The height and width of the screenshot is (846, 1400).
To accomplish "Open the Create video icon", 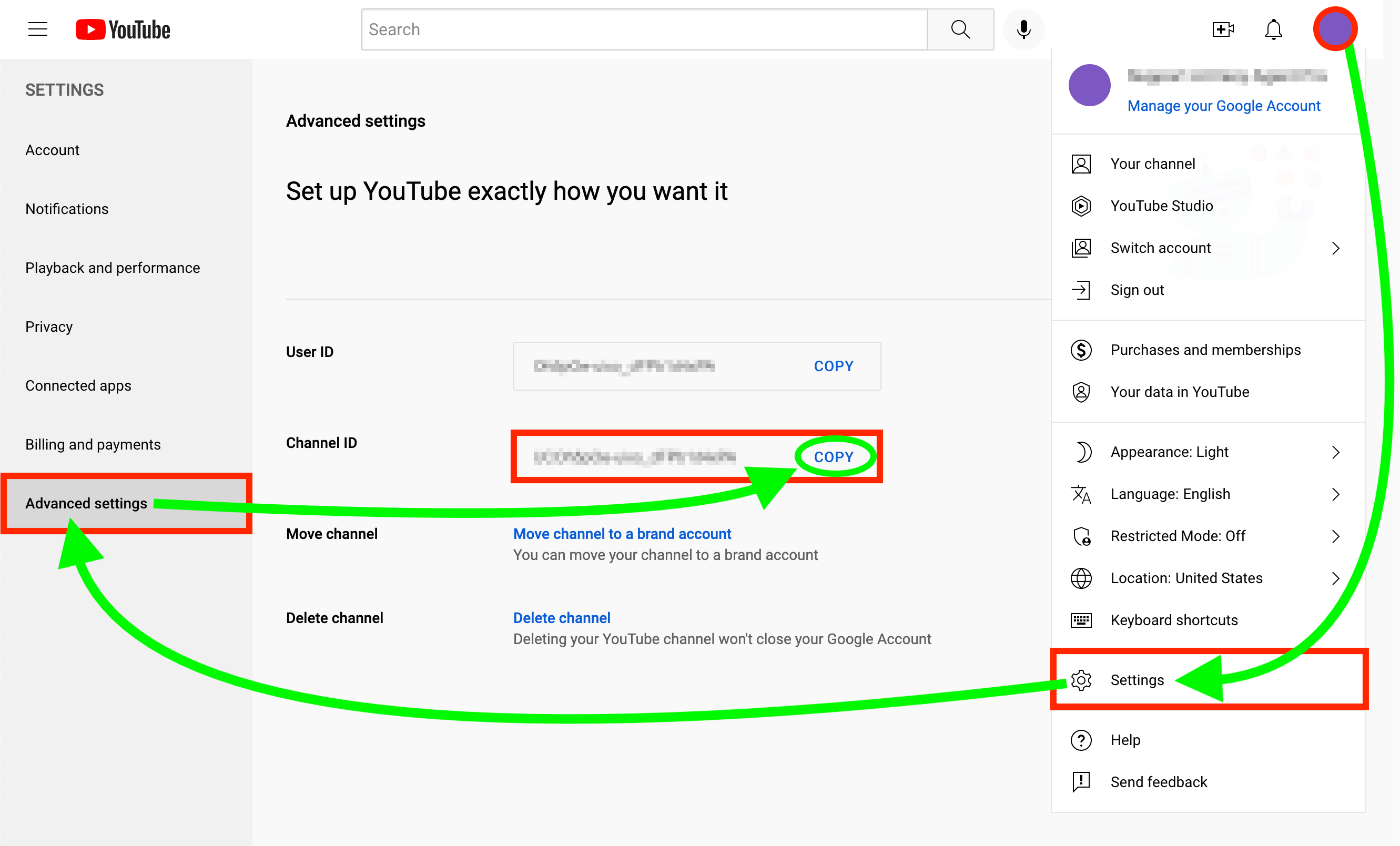I will coord(1223,29).
